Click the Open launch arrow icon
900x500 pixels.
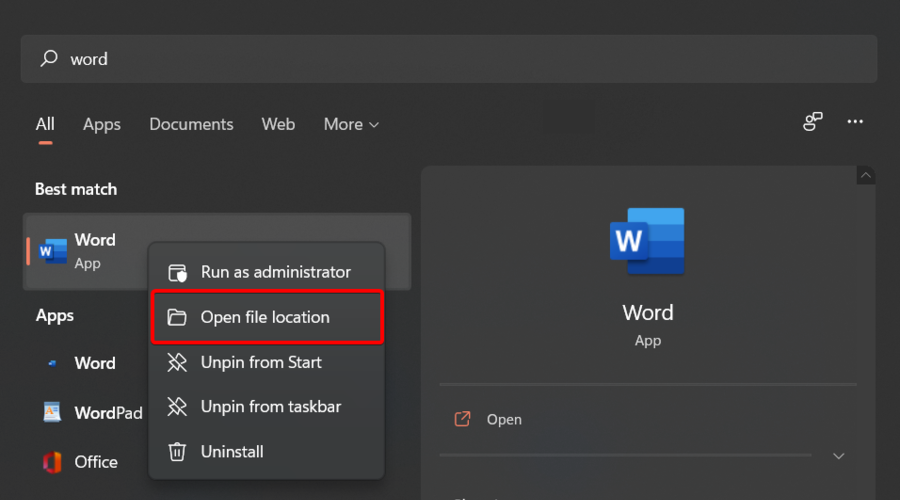tap(463, 419)
